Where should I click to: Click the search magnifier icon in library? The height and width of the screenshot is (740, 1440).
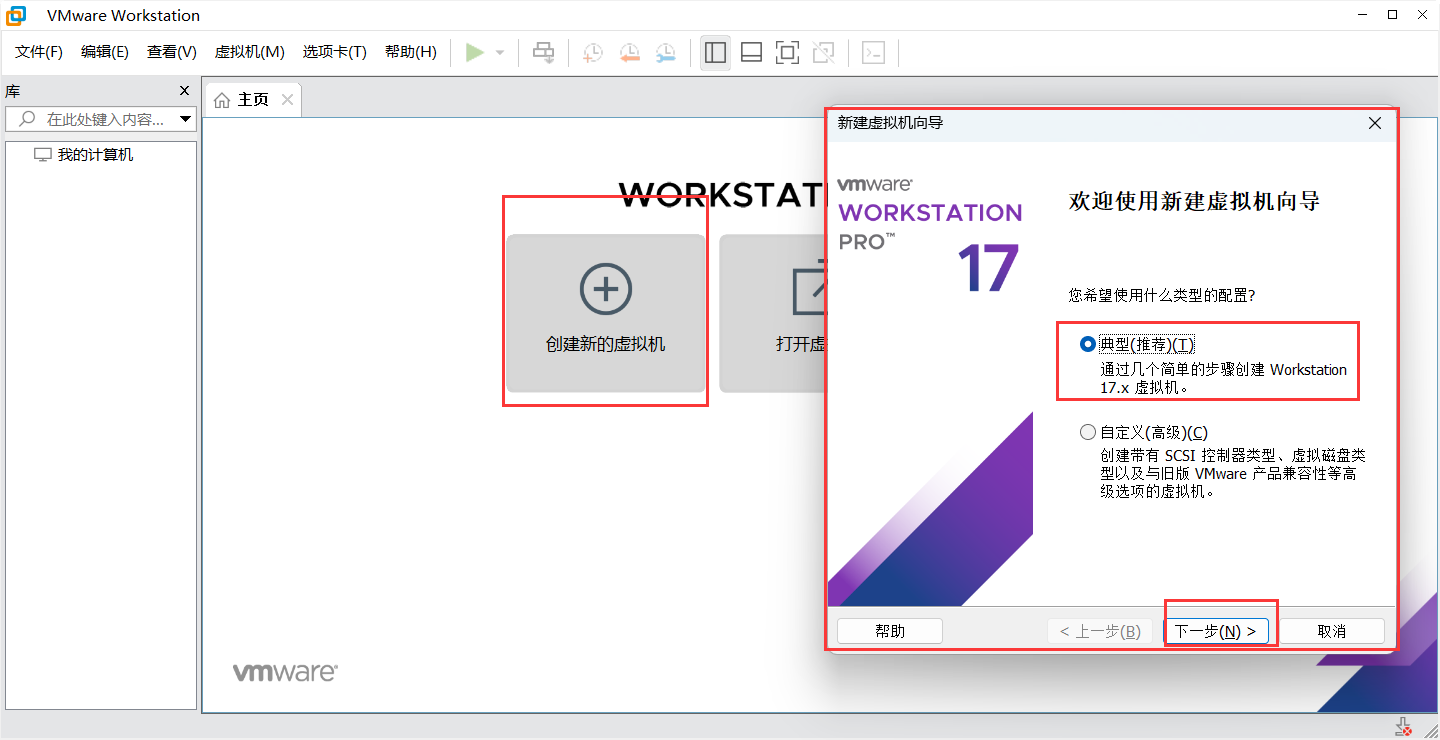click(26, 119)
